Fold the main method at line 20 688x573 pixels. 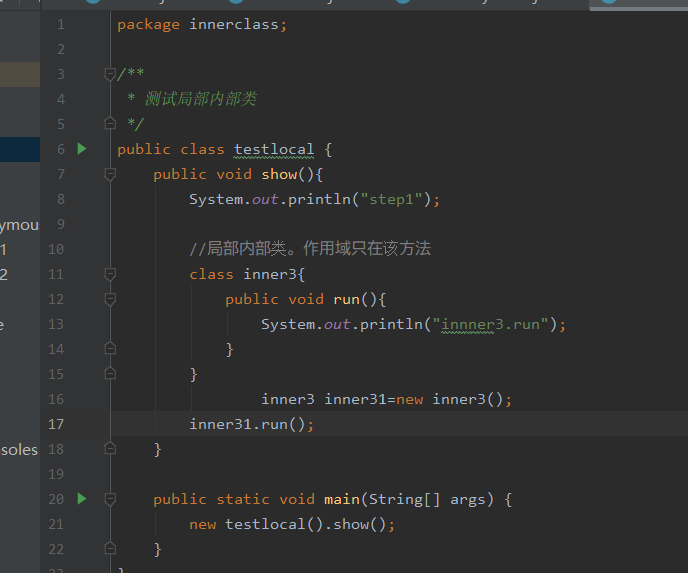tap(110, 499)
